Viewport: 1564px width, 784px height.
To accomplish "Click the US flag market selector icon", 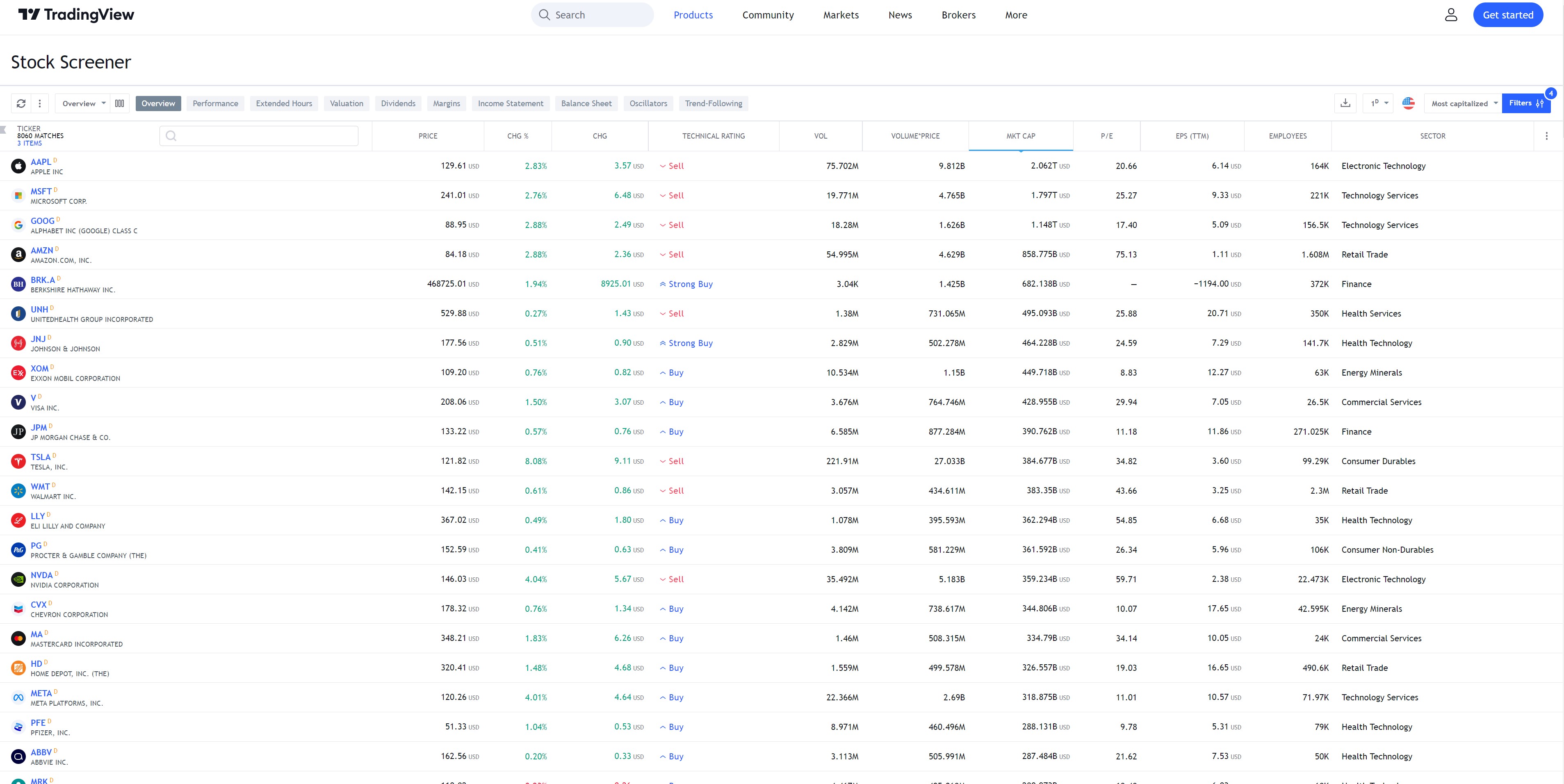I will (x=1409, y=103).
